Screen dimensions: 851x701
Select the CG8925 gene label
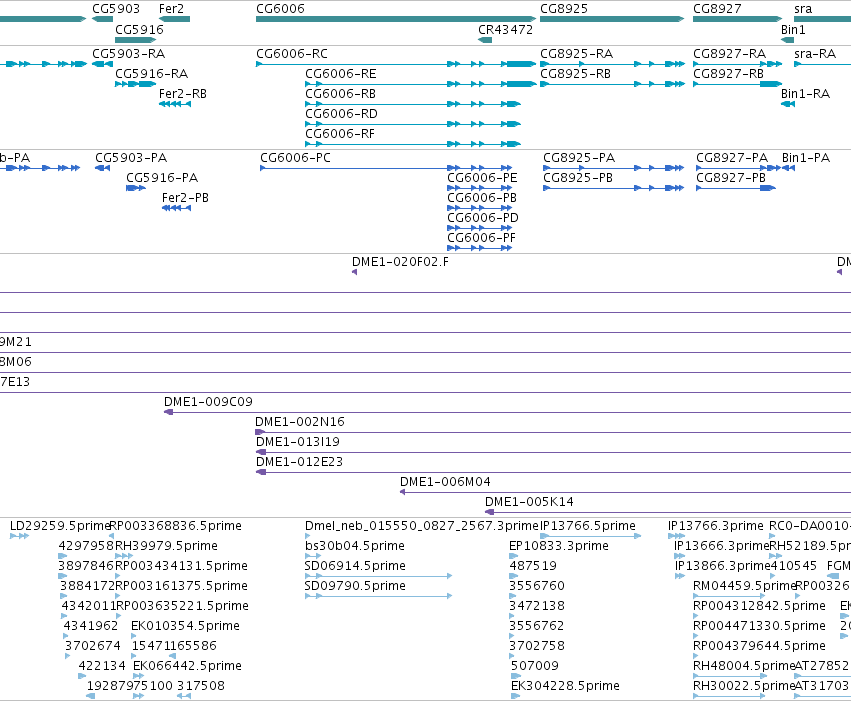563,9
